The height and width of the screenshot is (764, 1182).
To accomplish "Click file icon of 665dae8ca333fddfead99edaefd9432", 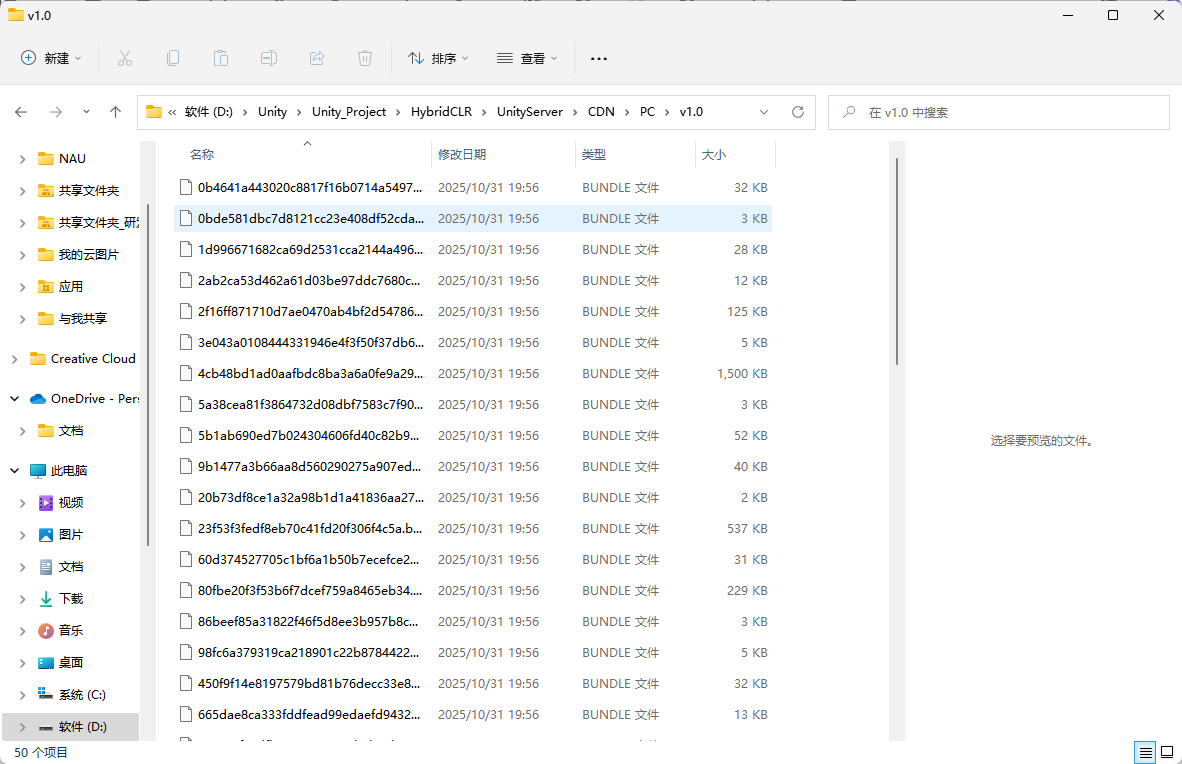I will (186, 715).
